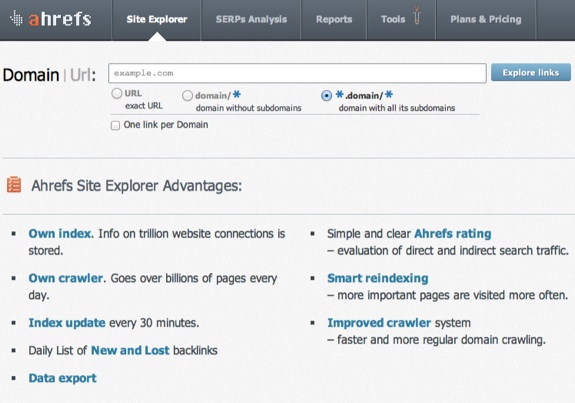Open the New and Lost link
575x403 pixels.
click(130, 351)
